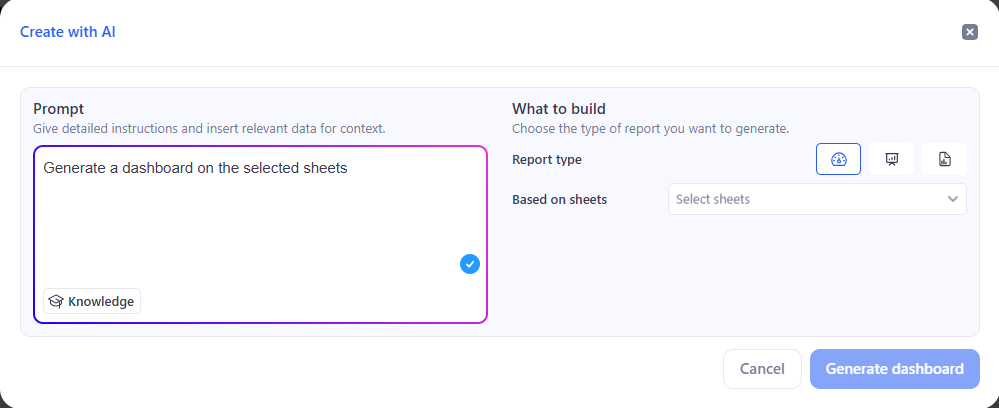Select the Dashboard report type icon

click(838, 159)
